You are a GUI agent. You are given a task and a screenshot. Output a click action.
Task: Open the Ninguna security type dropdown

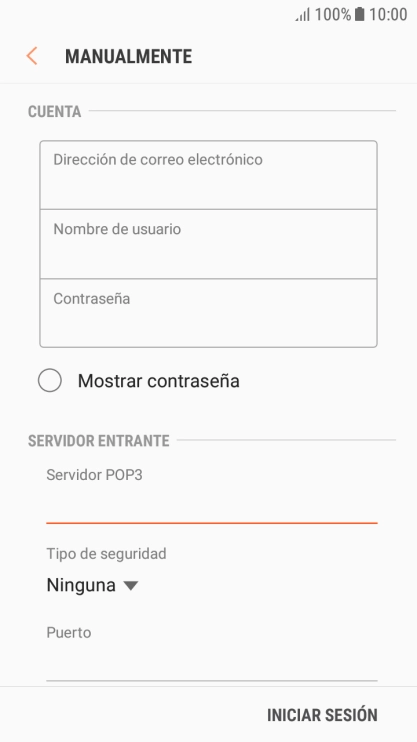(92, 585)
